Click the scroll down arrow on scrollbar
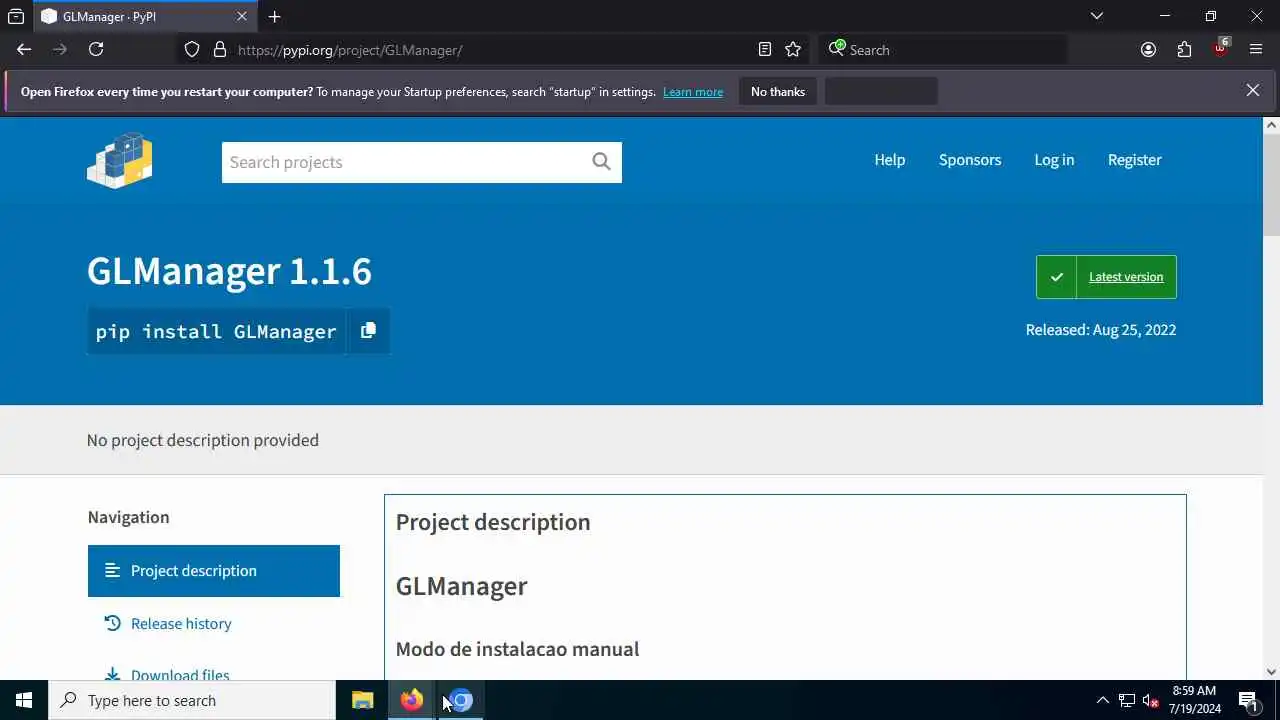Screen dimensions: 1280x720 coord(1271,672)
